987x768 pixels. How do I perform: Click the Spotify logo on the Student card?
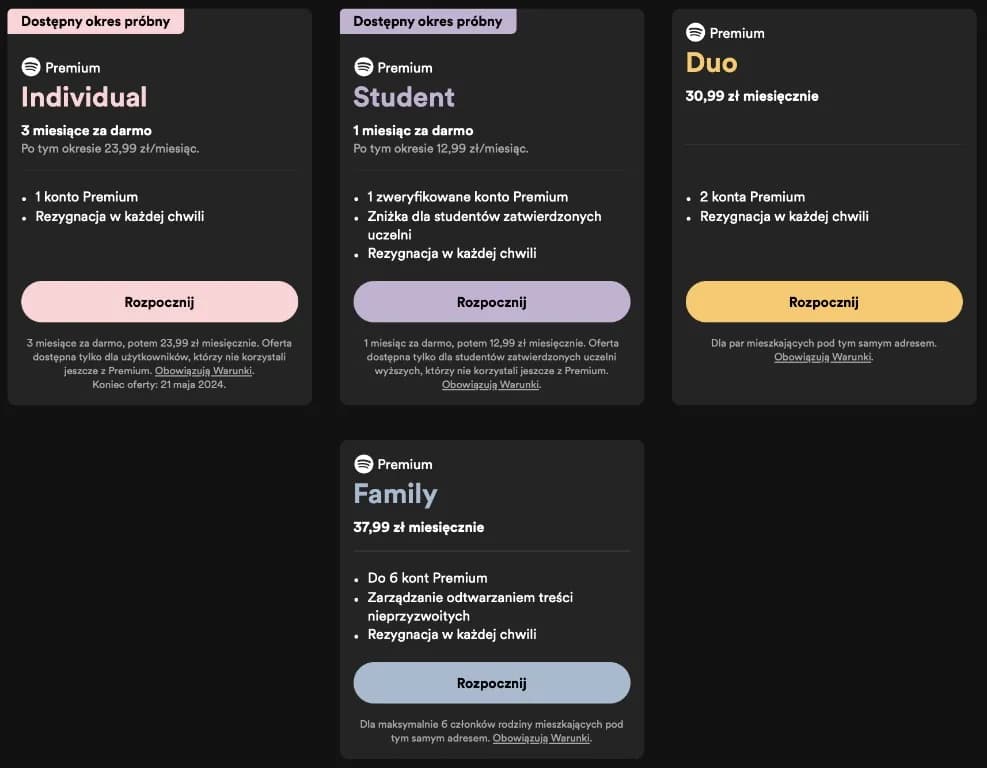pyautogui.click(x=362, y=67)
